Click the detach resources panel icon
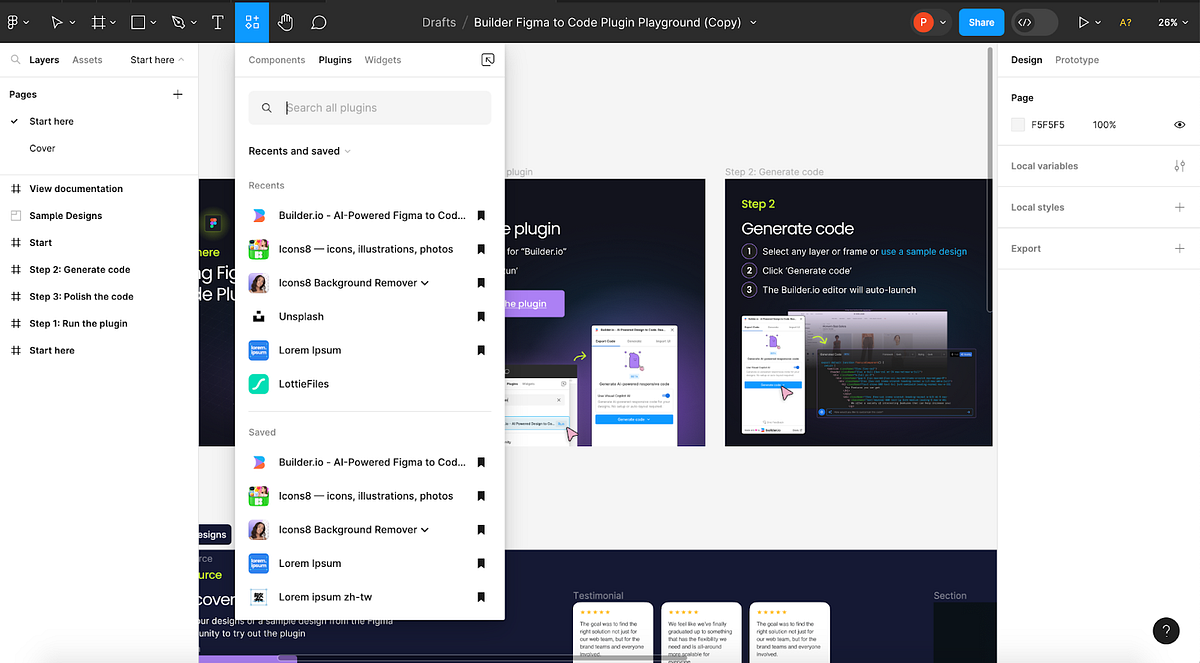This screenshot has height=663, width=1200. 488,60
